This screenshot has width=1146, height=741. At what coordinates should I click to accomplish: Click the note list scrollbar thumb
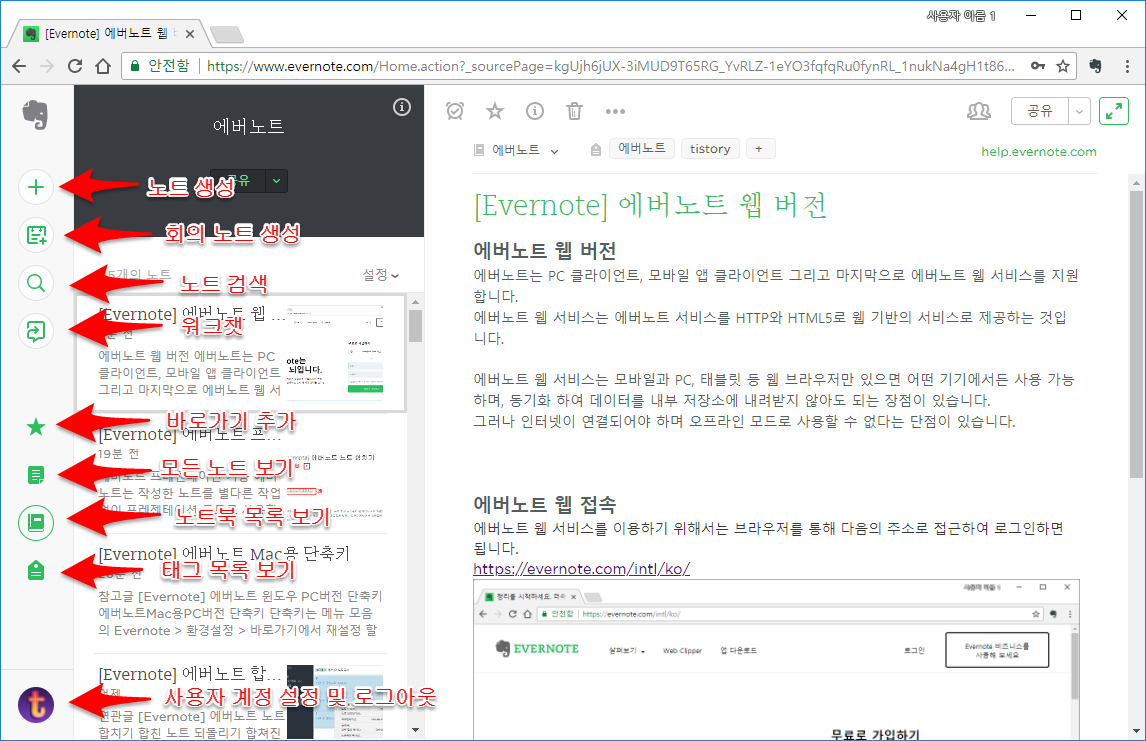pyautogui.click(x=415, y=326)
